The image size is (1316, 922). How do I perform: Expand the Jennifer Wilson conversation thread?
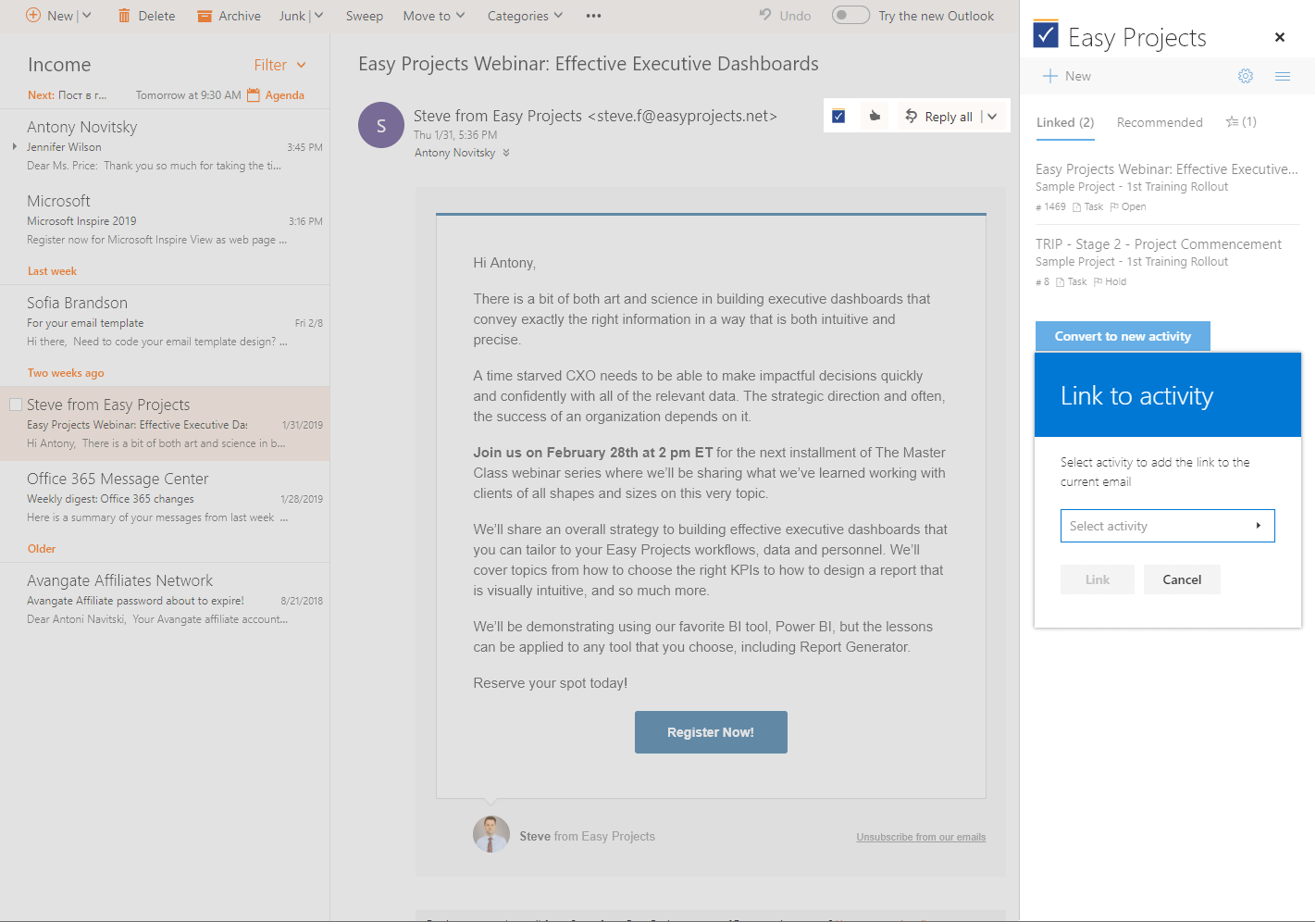[x=15, y=146]
